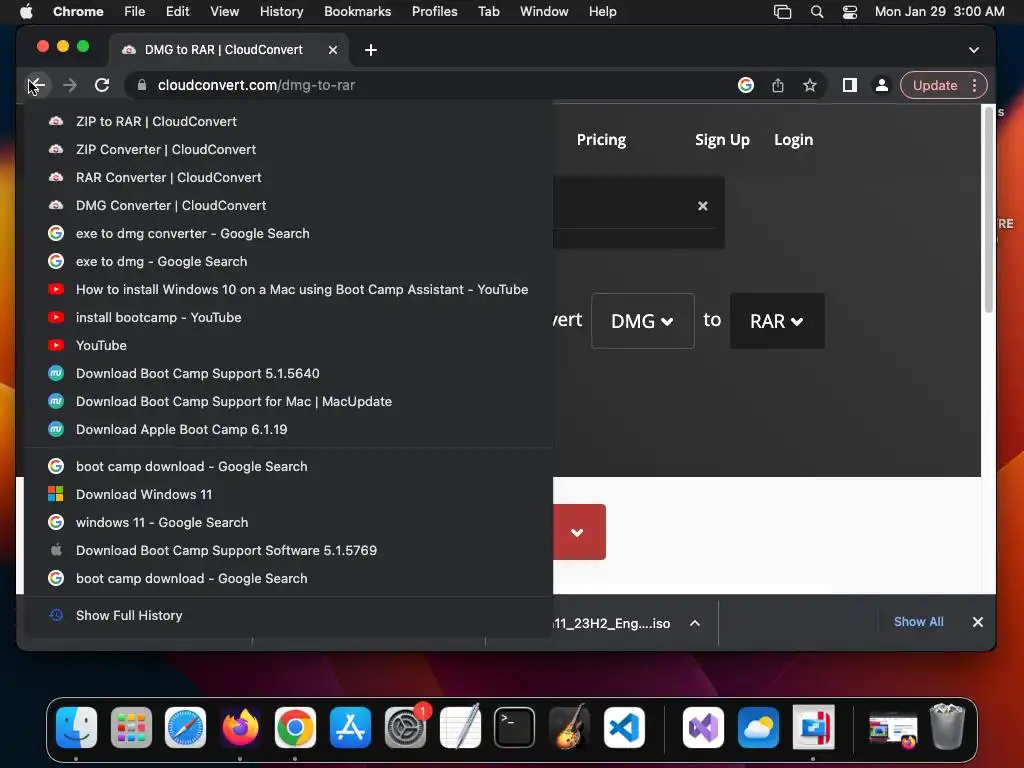Open the Chrome menu bar item
The image size is (1024, 768).
pos(78,12)
